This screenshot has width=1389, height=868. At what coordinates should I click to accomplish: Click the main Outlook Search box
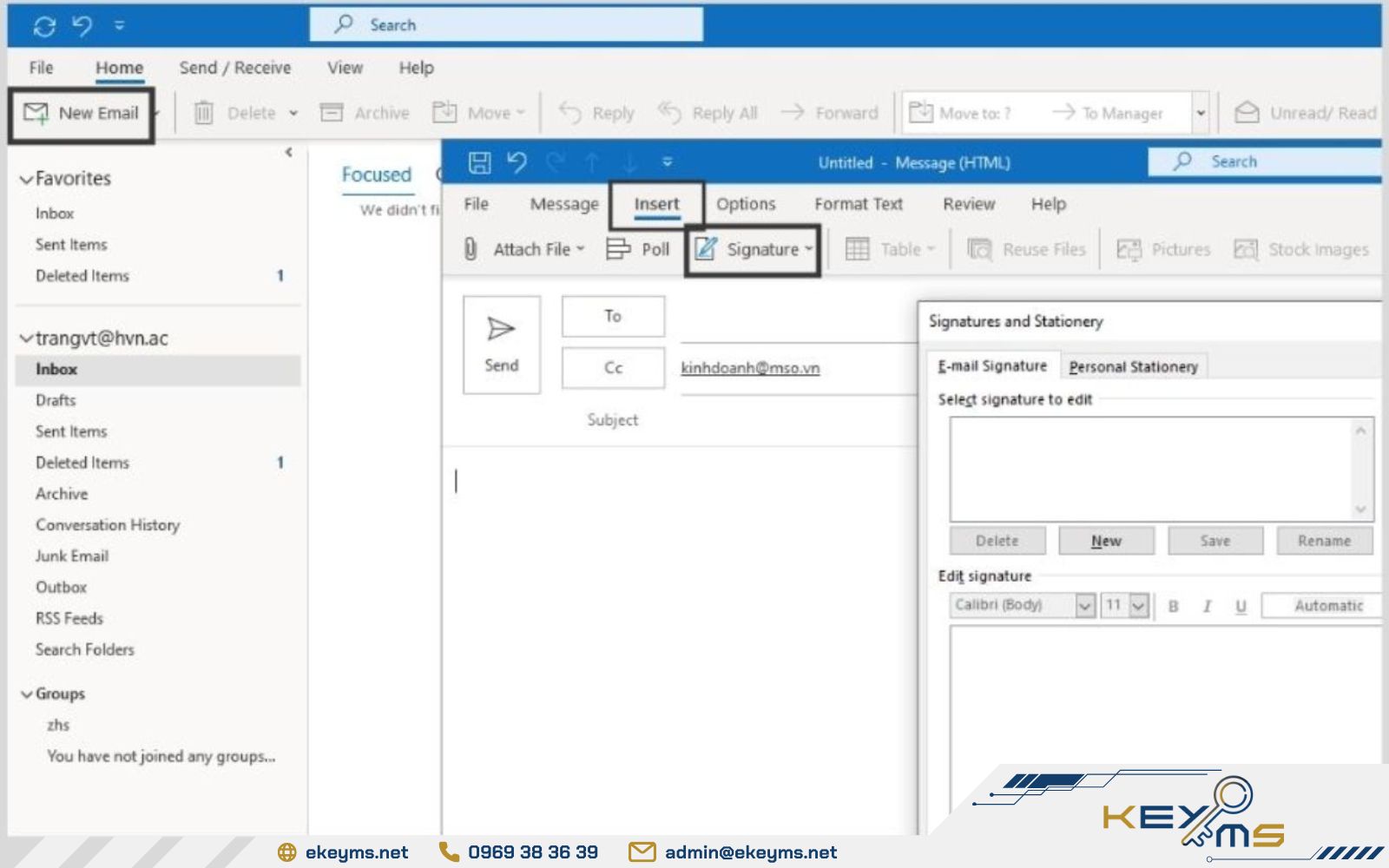point(506,25)
